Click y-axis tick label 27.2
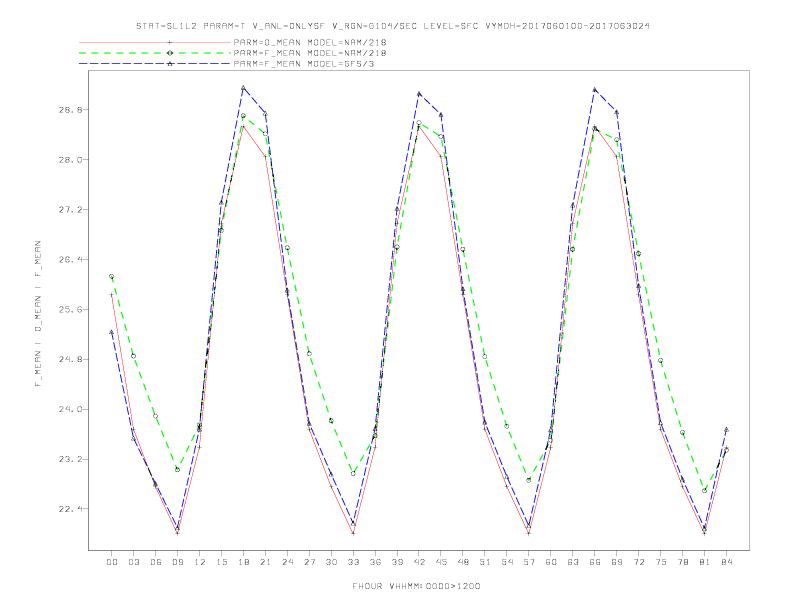Screen dimensions: 792x612 click(x=69, y=210)
